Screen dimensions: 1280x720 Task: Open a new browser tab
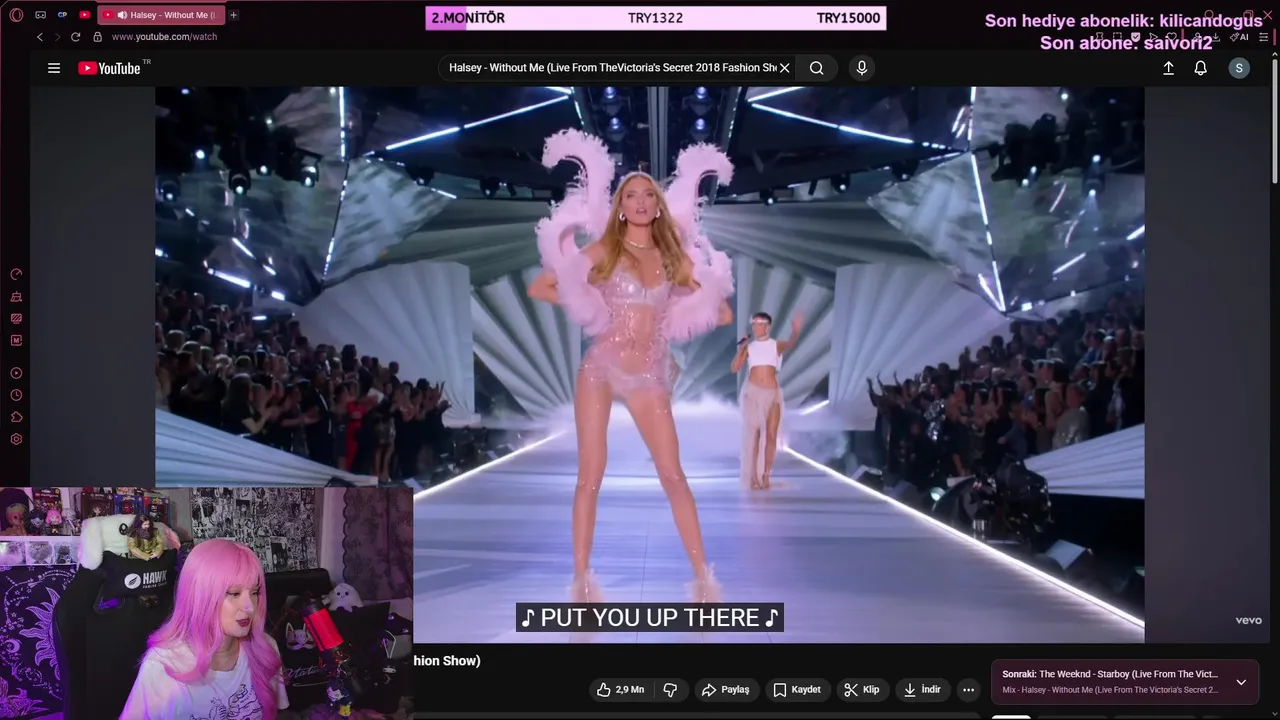[x=233, y=15]
